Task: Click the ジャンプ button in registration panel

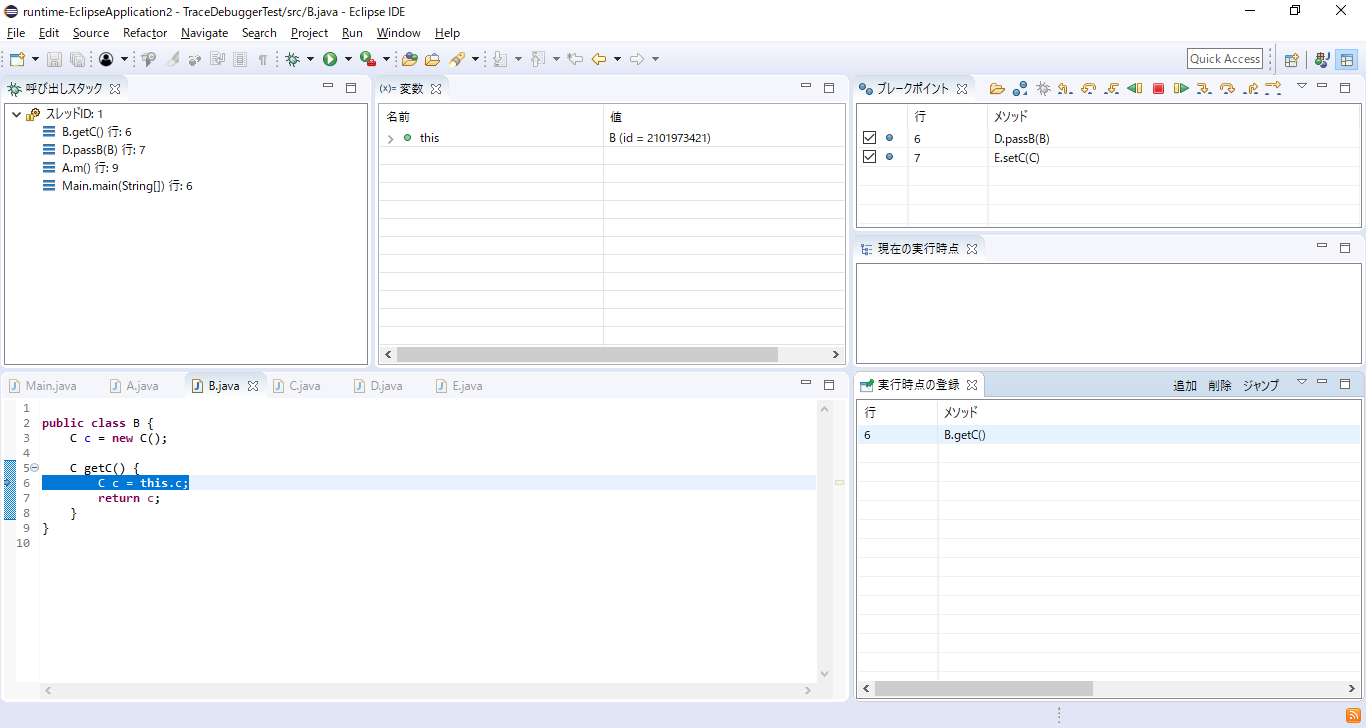Action: pos(1260,386)
